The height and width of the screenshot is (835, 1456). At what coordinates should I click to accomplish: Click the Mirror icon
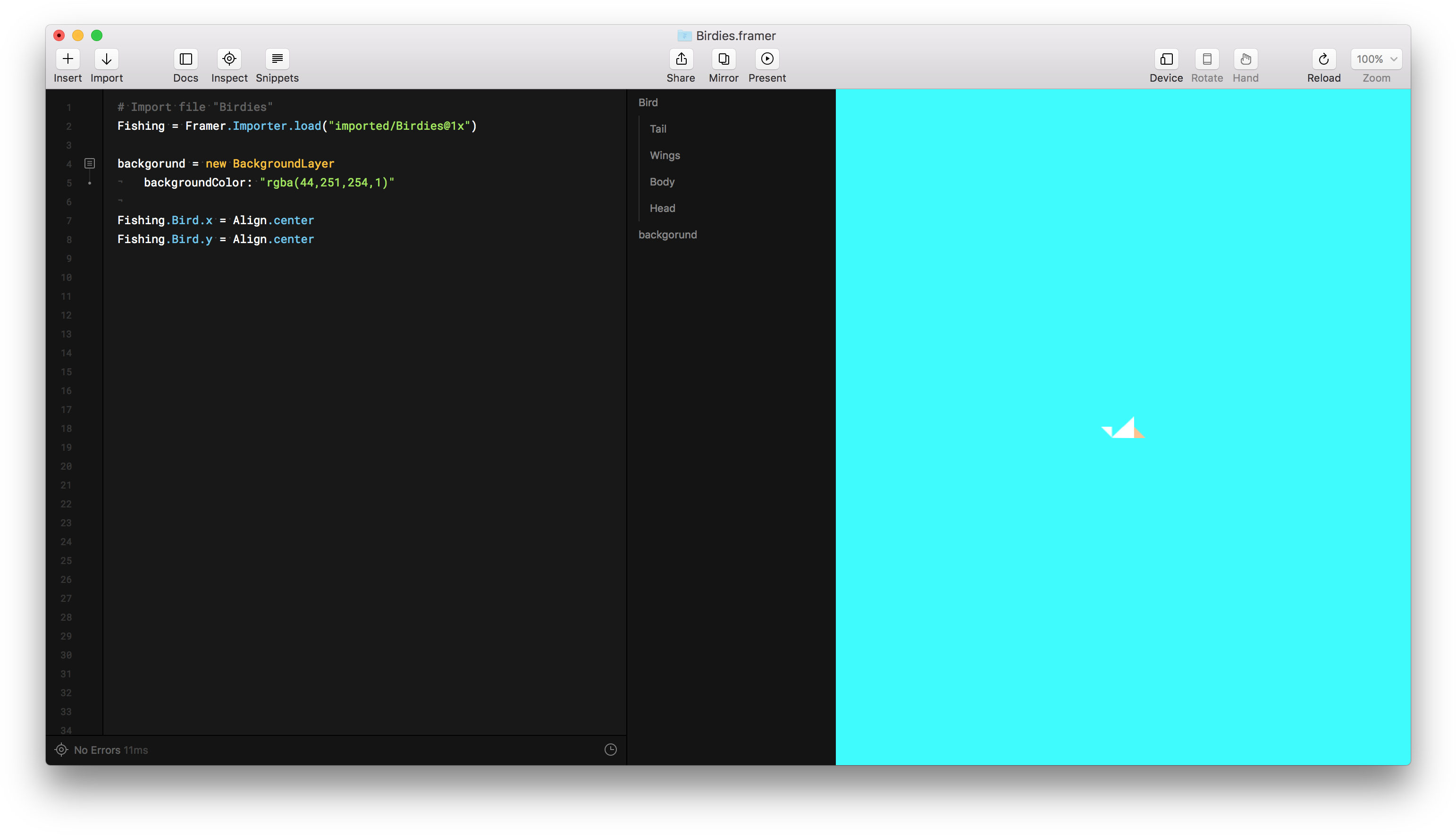click(x=724, y=59)
